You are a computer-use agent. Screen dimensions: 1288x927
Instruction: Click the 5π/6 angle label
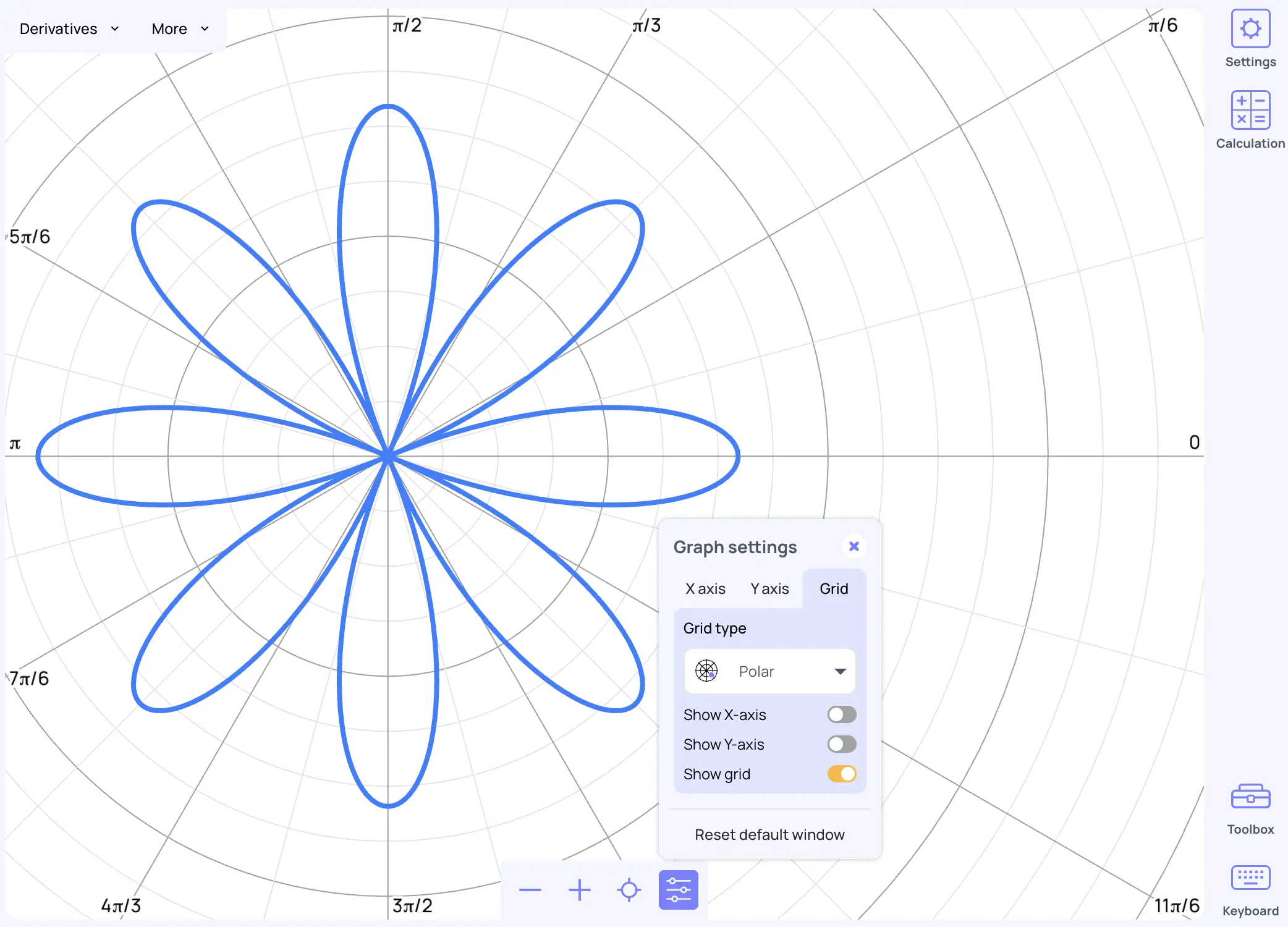point(30,237)
